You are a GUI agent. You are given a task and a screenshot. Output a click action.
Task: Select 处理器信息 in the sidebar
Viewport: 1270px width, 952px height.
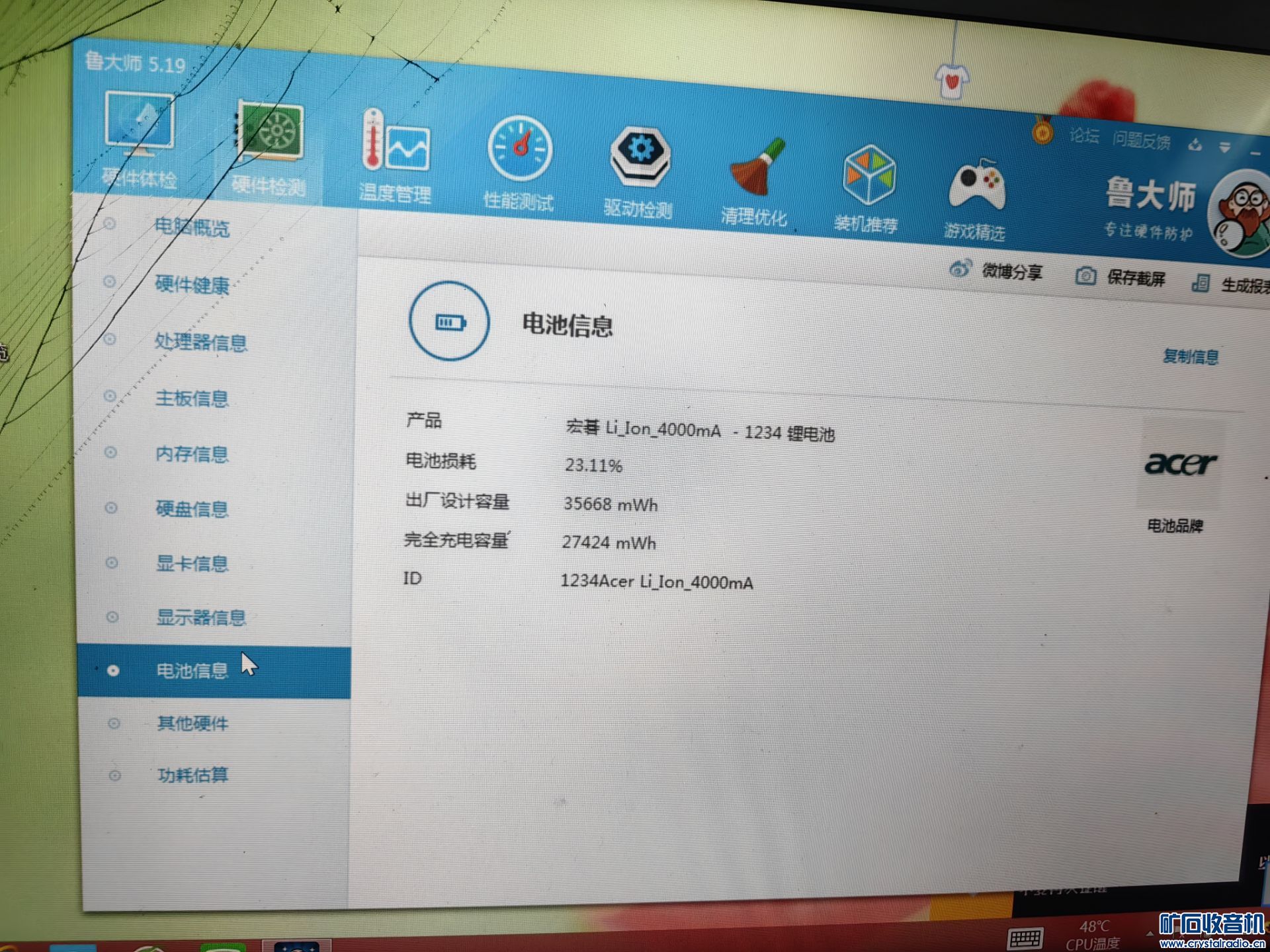201,342
